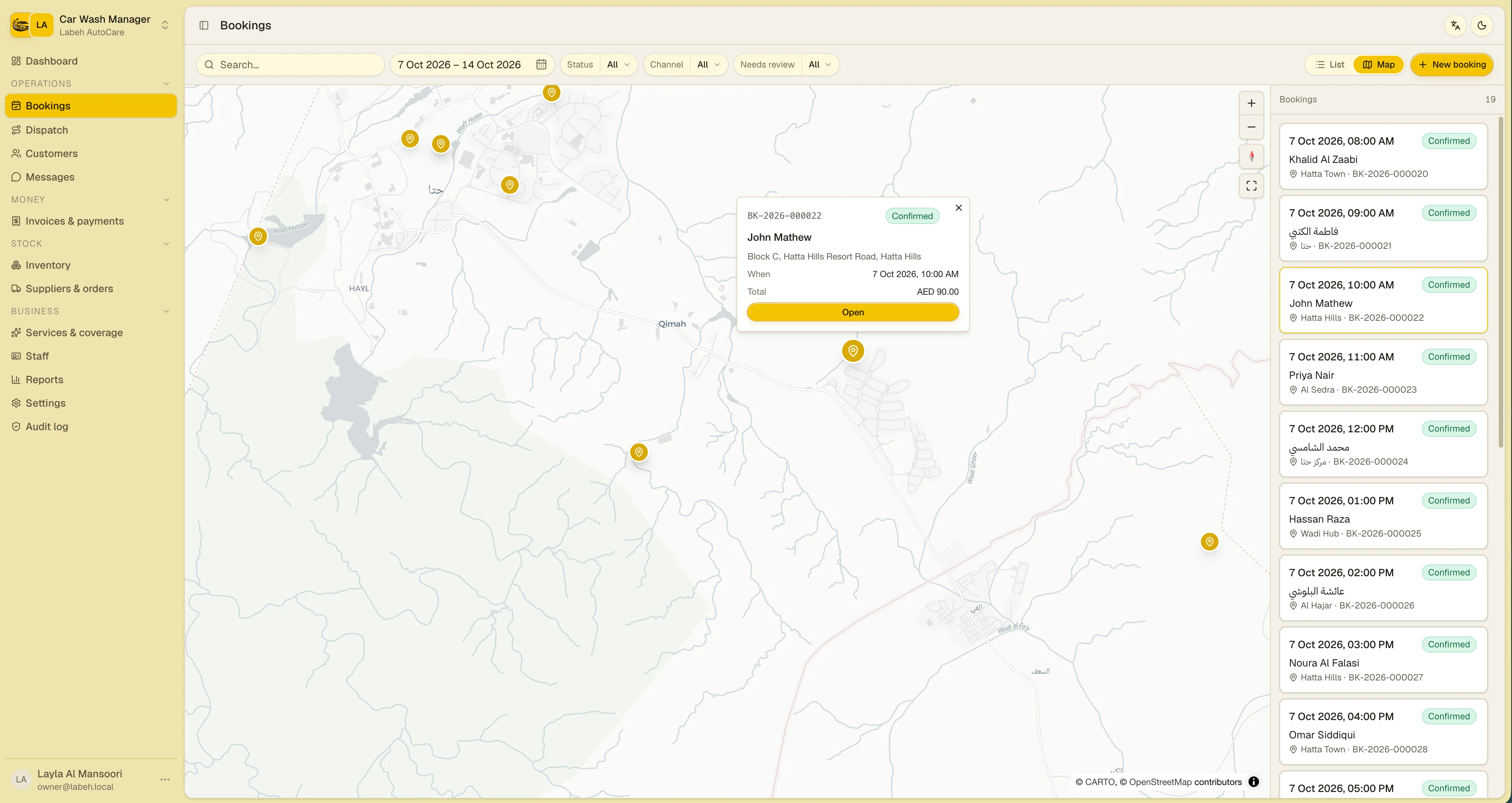
Task: Toggle dark mode moon icon
Action: 1482,25
